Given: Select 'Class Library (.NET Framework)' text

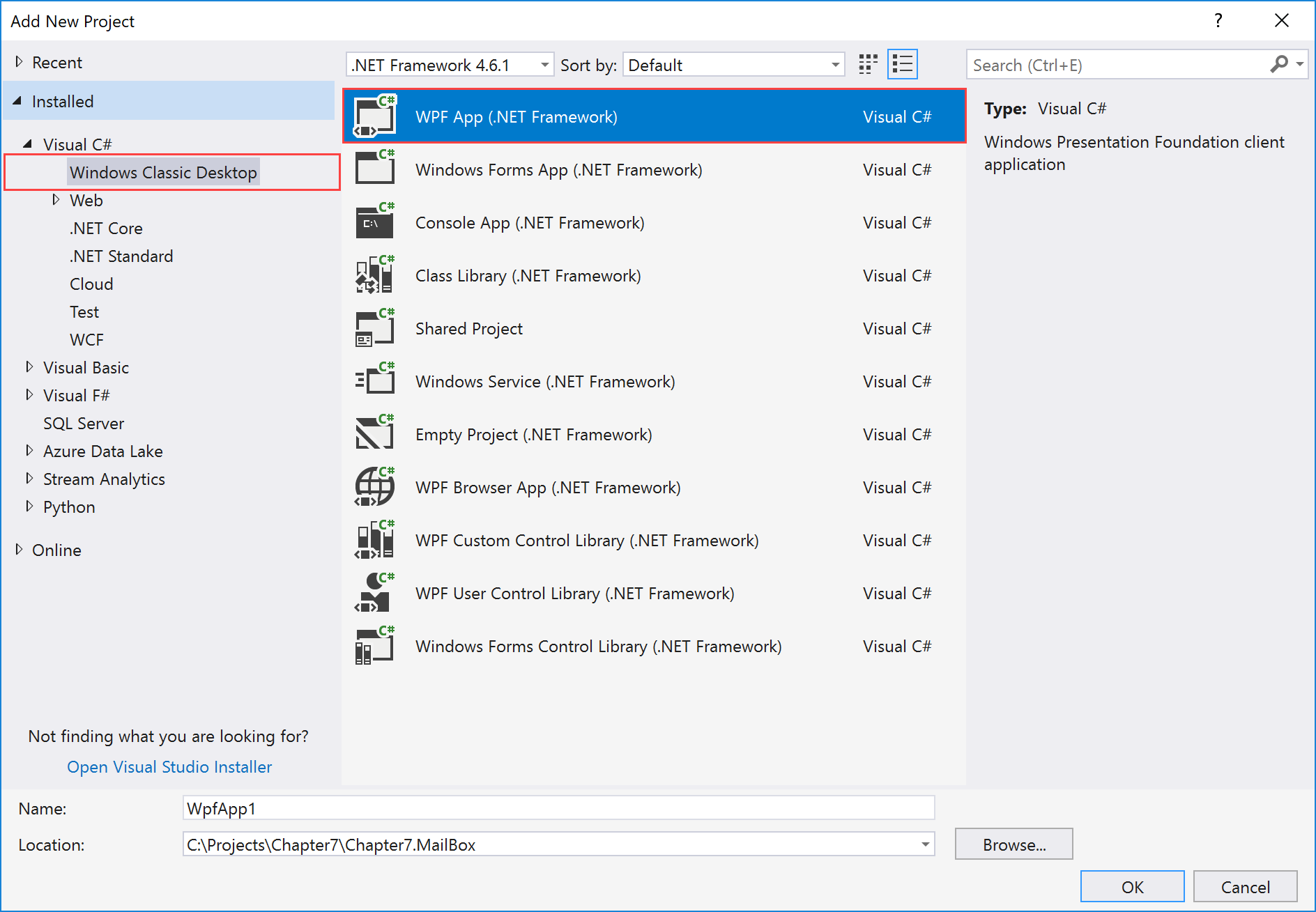Looking at the screenshot, I should click(x=528, y=275).
